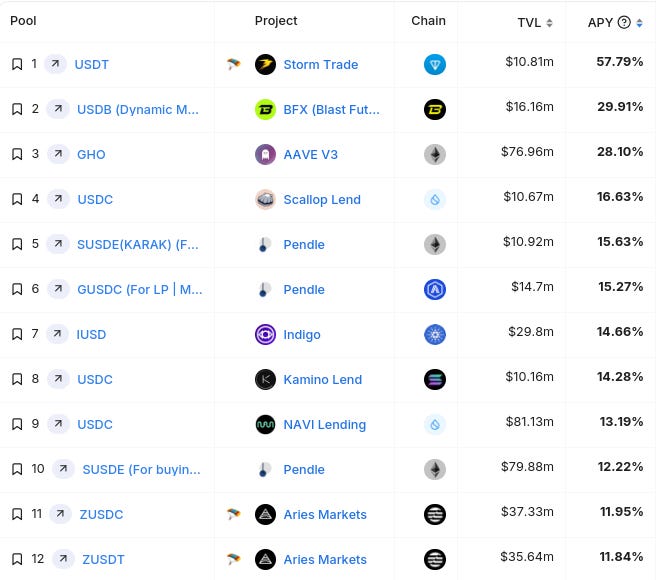Click the Project column header
656x580 pixels.
[276, 21]
